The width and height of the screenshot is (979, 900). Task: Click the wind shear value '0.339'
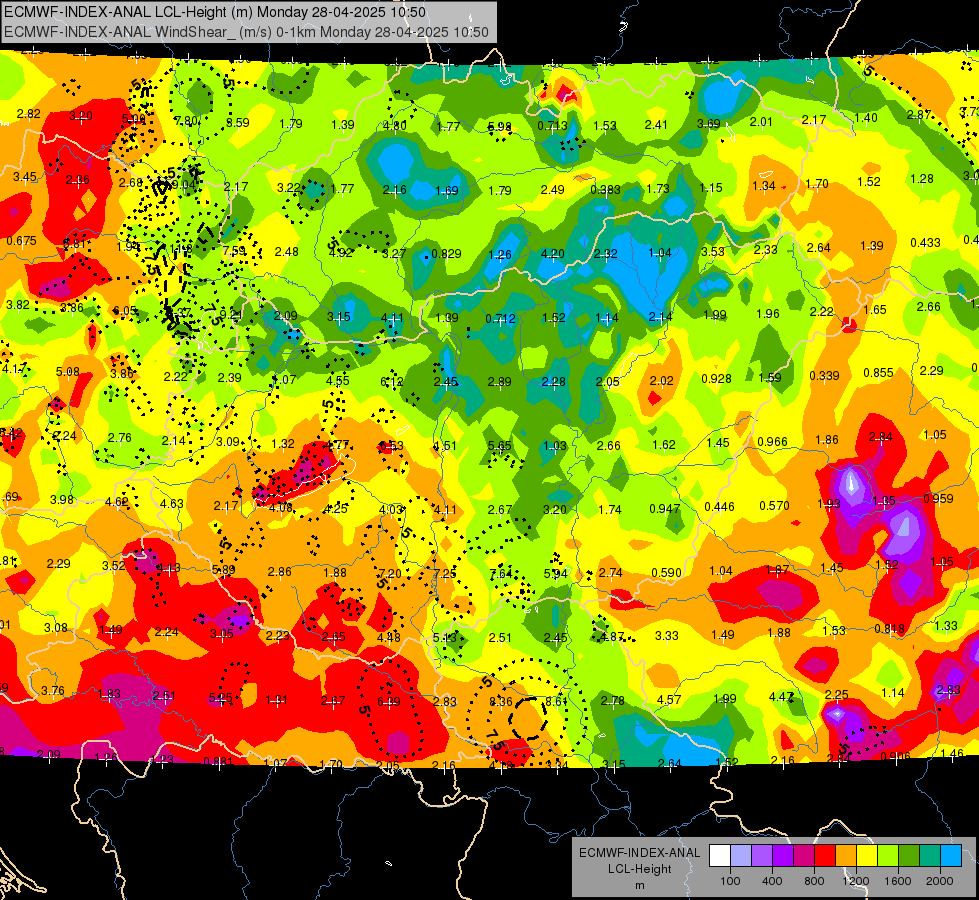(x=824, y=375)
